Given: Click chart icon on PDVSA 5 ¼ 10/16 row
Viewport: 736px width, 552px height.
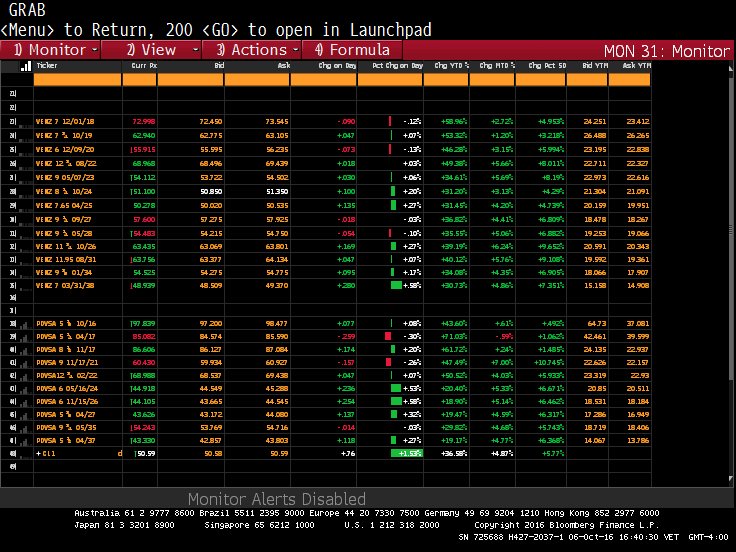Looking at the screenshot, I should 24,324.
